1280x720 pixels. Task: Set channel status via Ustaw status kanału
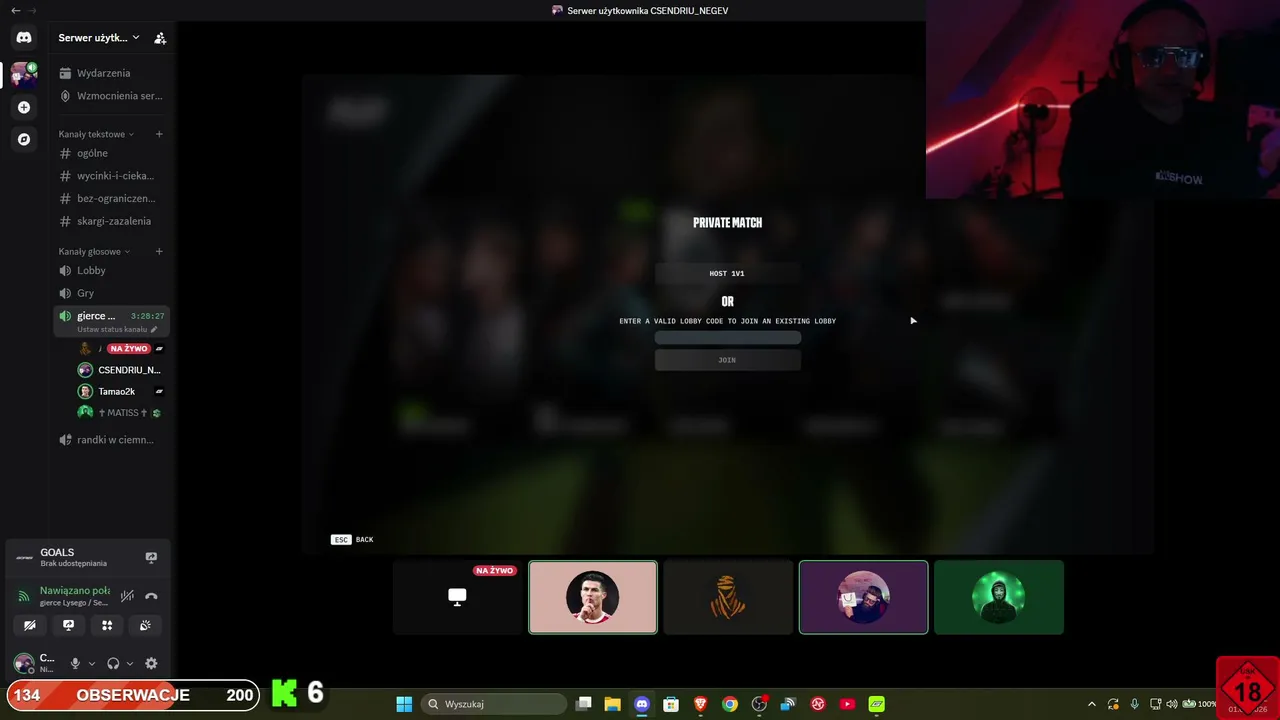pos(117,329)
